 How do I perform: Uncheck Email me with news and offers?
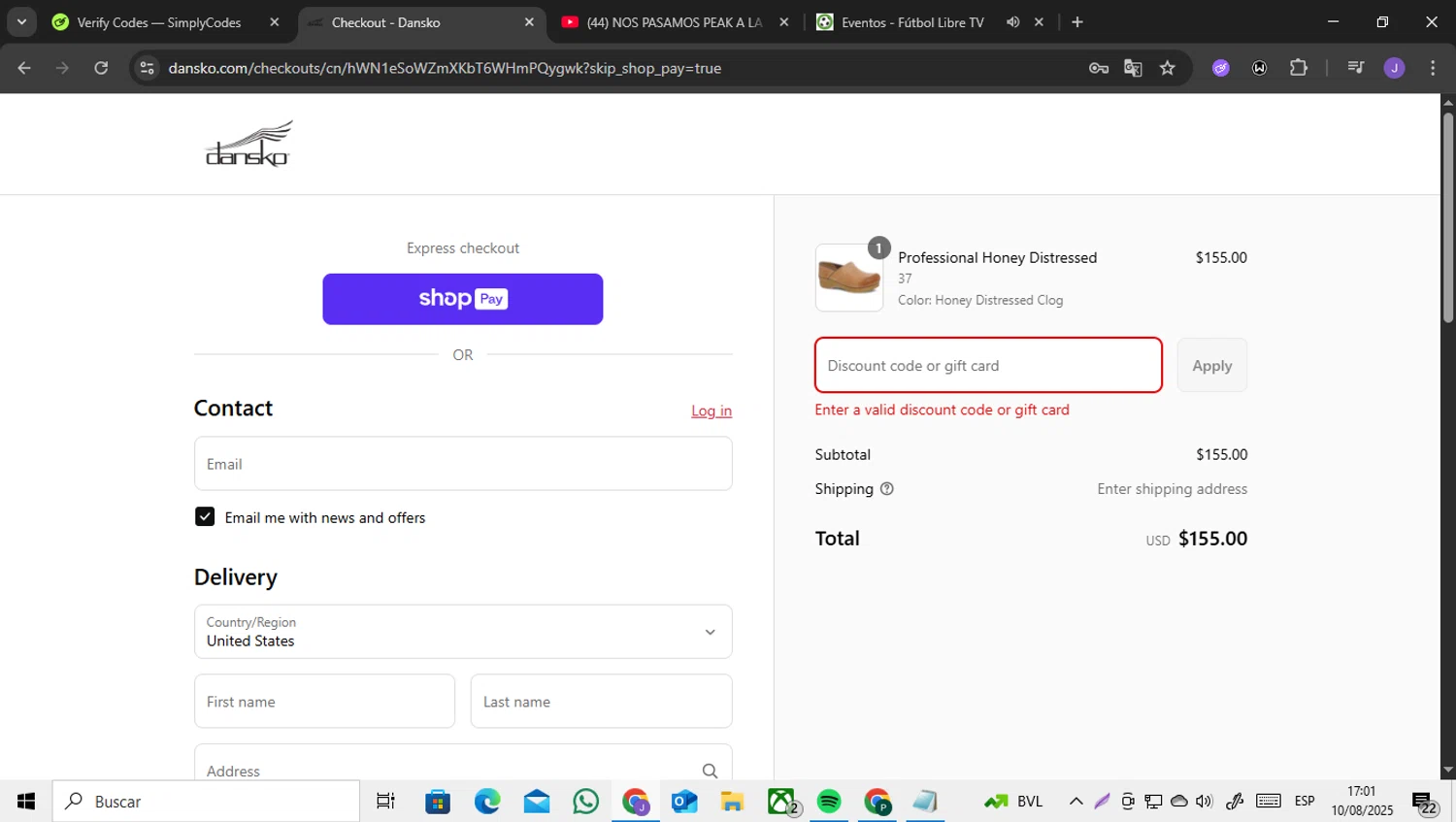point(205,516)
